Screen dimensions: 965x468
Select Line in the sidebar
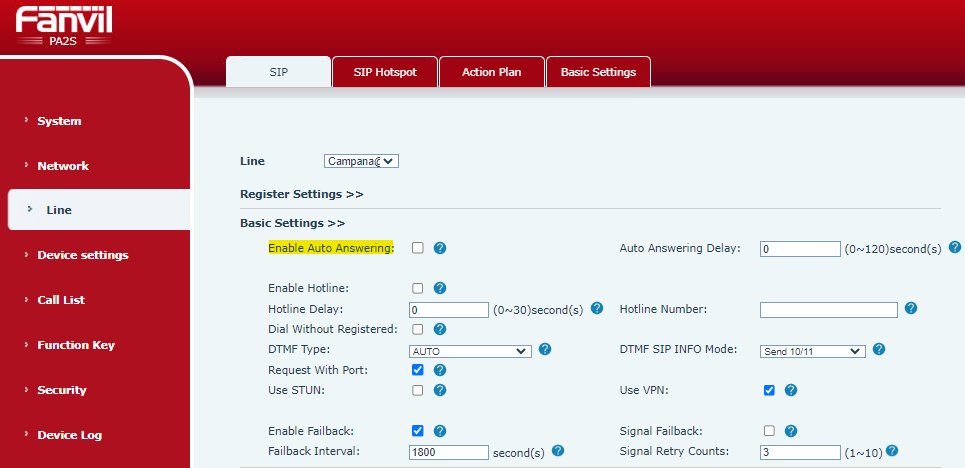coord(98,210)
